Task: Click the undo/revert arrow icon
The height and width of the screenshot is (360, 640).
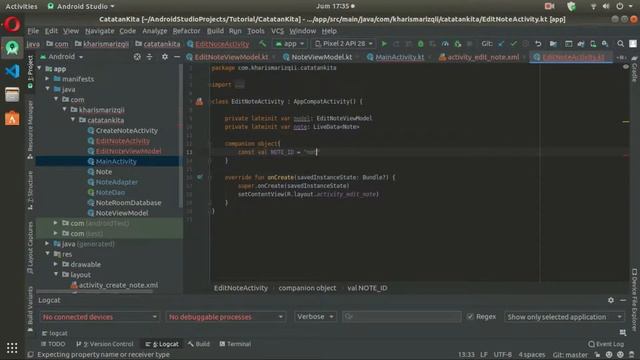Action: pos(538,44)
